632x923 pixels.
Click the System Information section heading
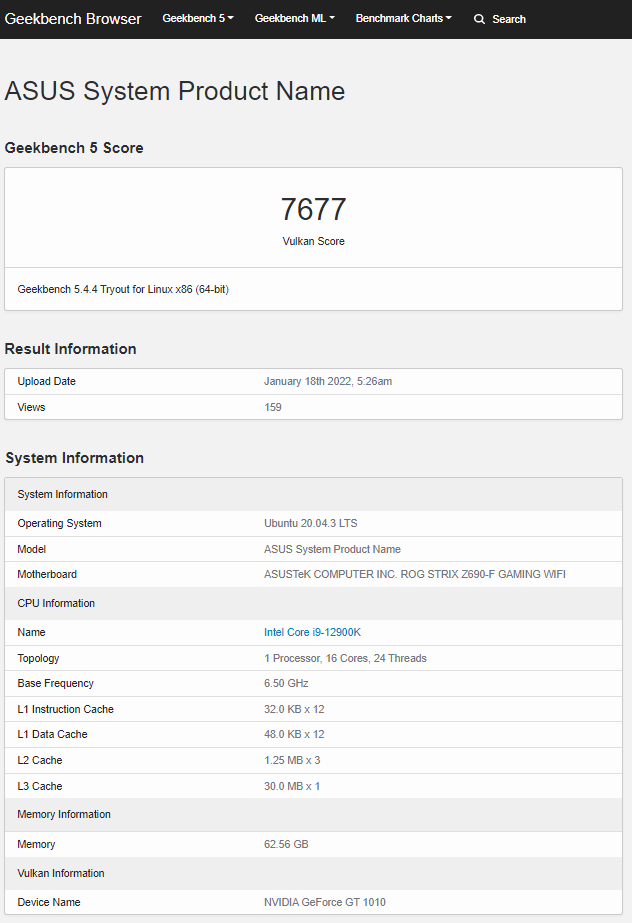click(x=75, y=457)
